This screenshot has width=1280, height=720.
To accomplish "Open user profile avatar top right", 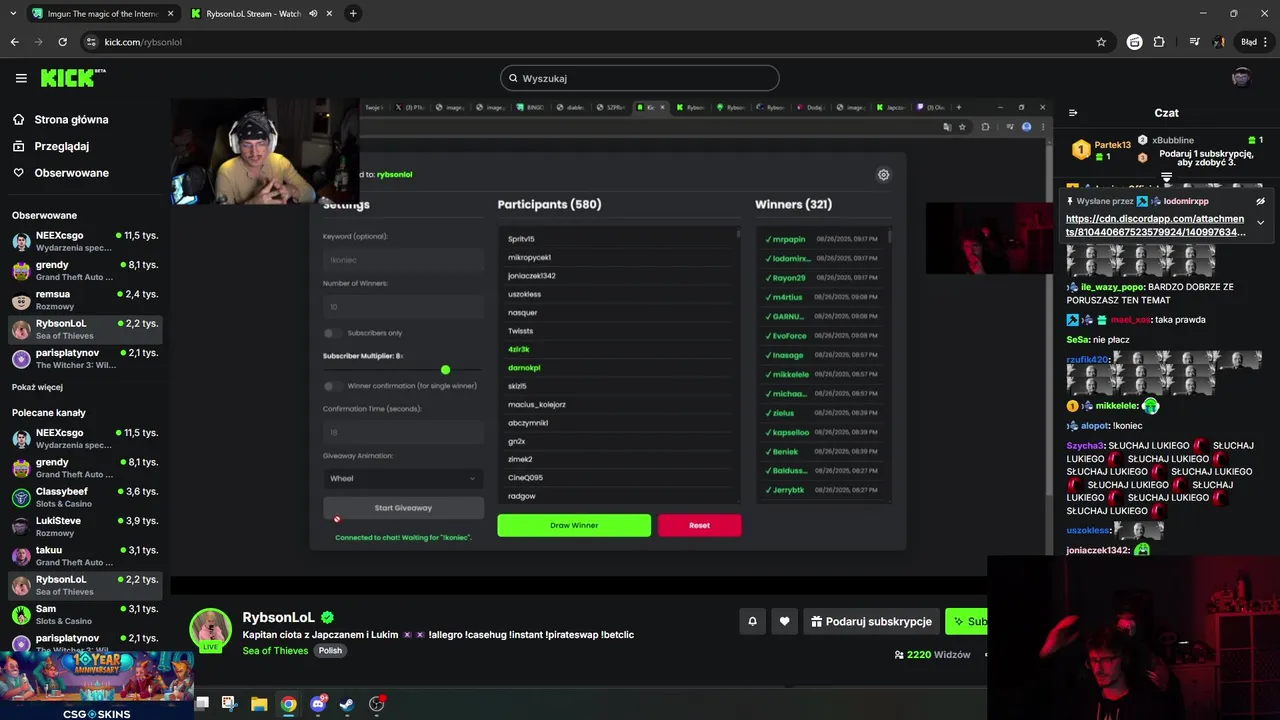I will [1241, 78].
